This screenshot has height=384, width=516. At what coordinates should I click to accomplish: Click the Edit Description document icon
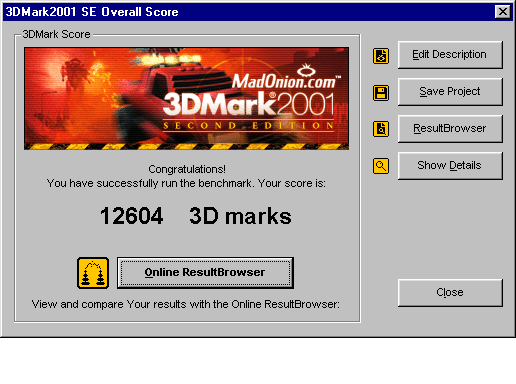point(381,56)
